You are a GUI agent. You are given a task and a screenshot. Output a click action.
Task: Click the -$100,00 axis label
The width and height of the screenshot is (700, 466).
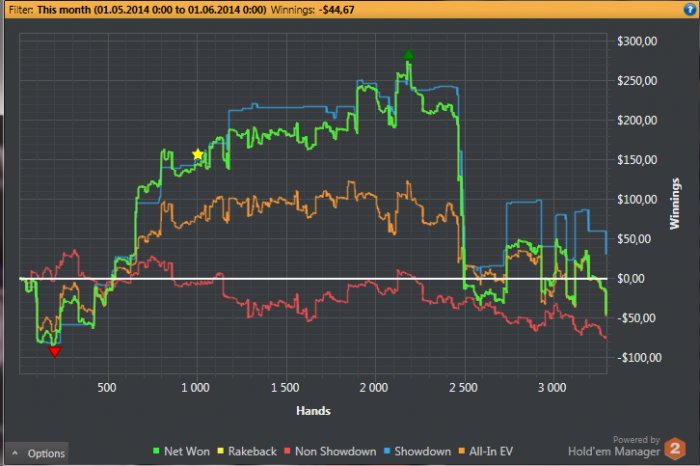tap(639, 358)
